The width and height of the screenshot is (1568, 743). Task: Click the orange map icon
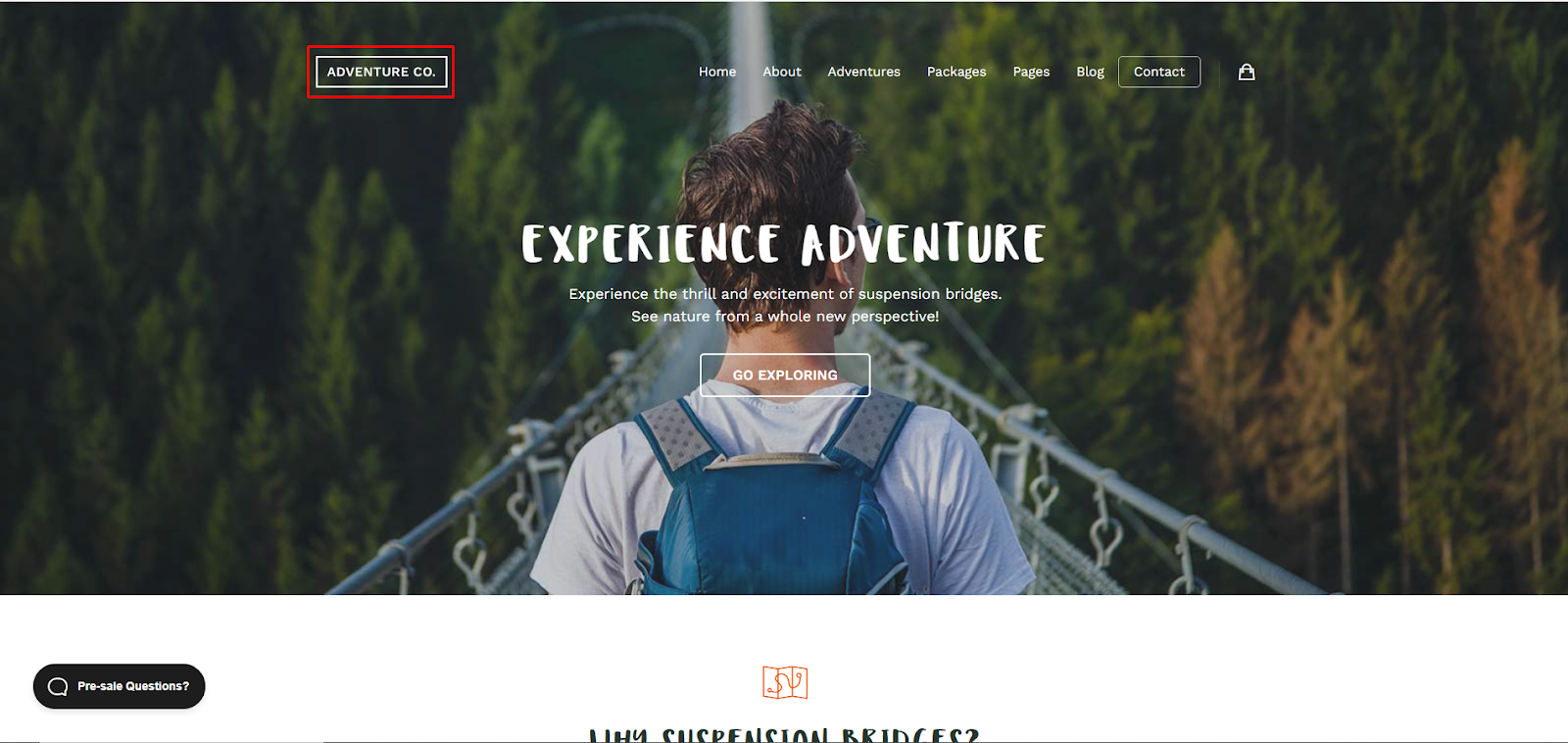click(785, 682)
